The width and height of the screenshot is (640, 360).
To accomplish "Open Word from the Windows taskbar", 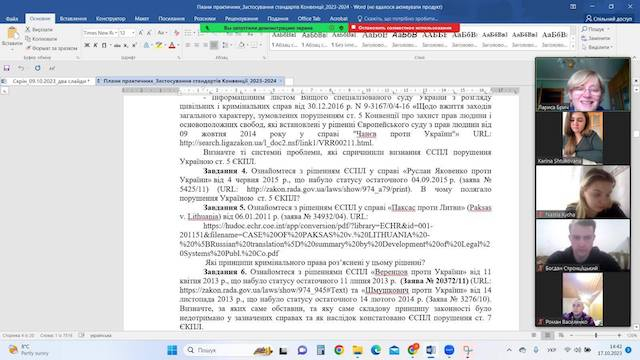I will click(x=431, y=350).
